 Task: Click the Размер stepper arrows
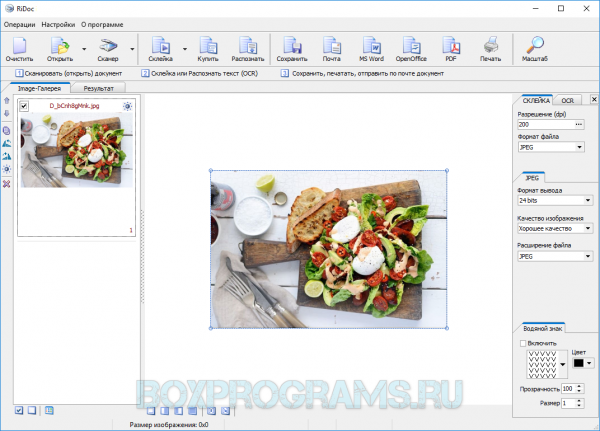click(x=579, y=403)
